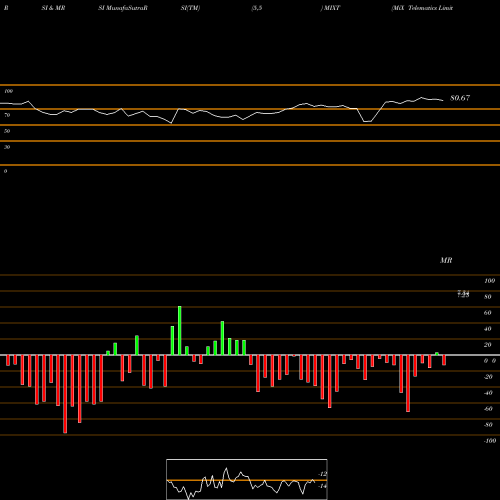Click the -100 label on MR axis

[490, 441]
